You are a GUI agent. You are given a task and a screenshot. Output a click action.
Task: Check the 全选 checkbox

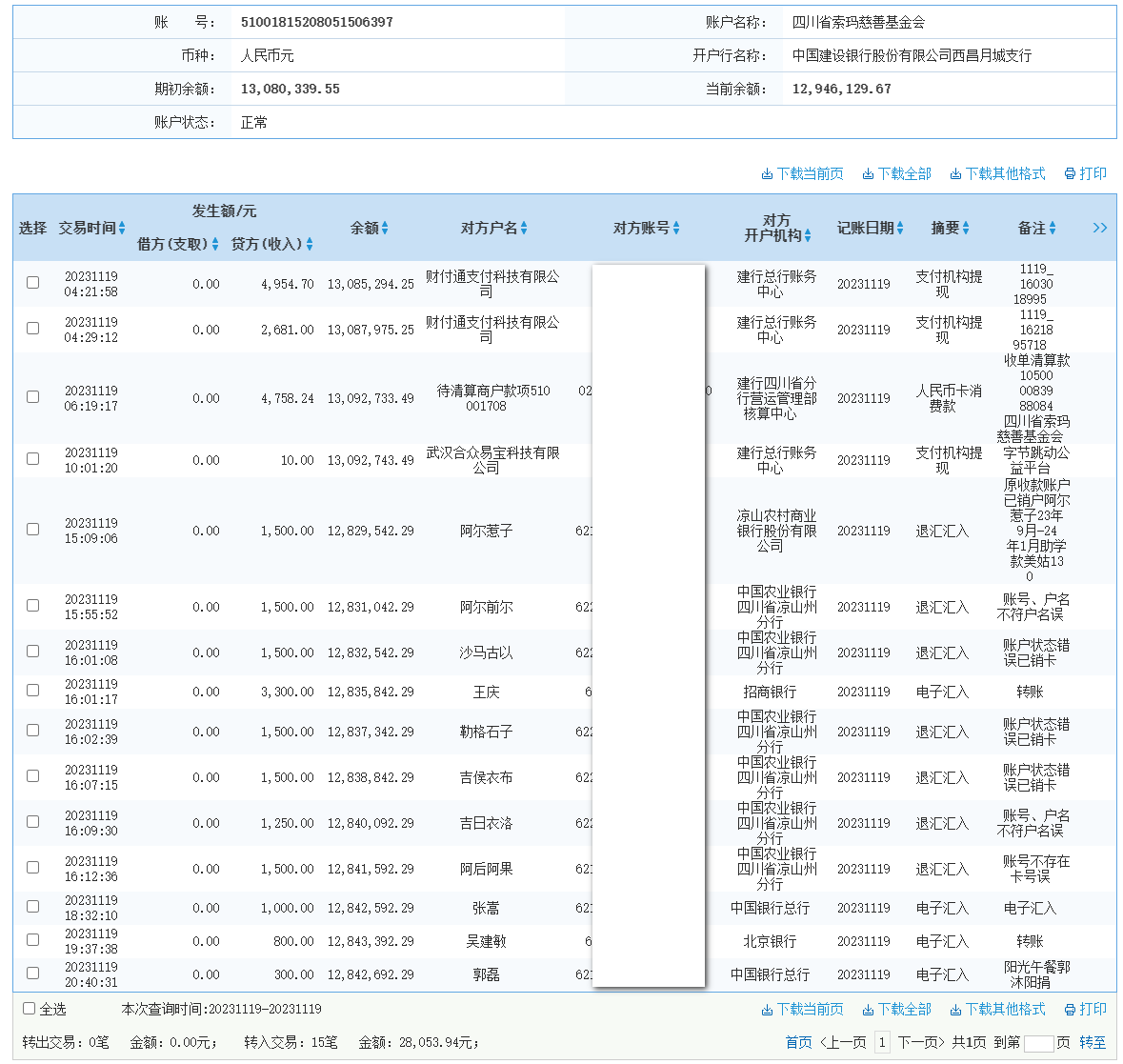pyautogui.click(x=30, y=1008)
